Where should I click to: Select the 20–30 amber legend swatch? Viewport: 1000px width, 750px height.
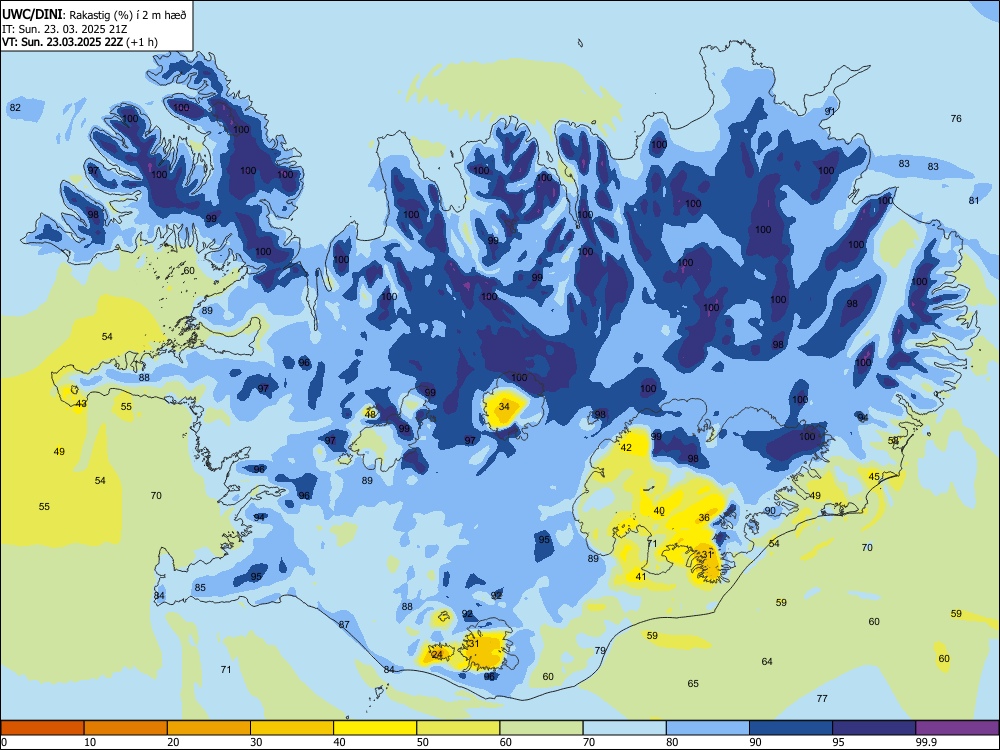tap(209, 728)
